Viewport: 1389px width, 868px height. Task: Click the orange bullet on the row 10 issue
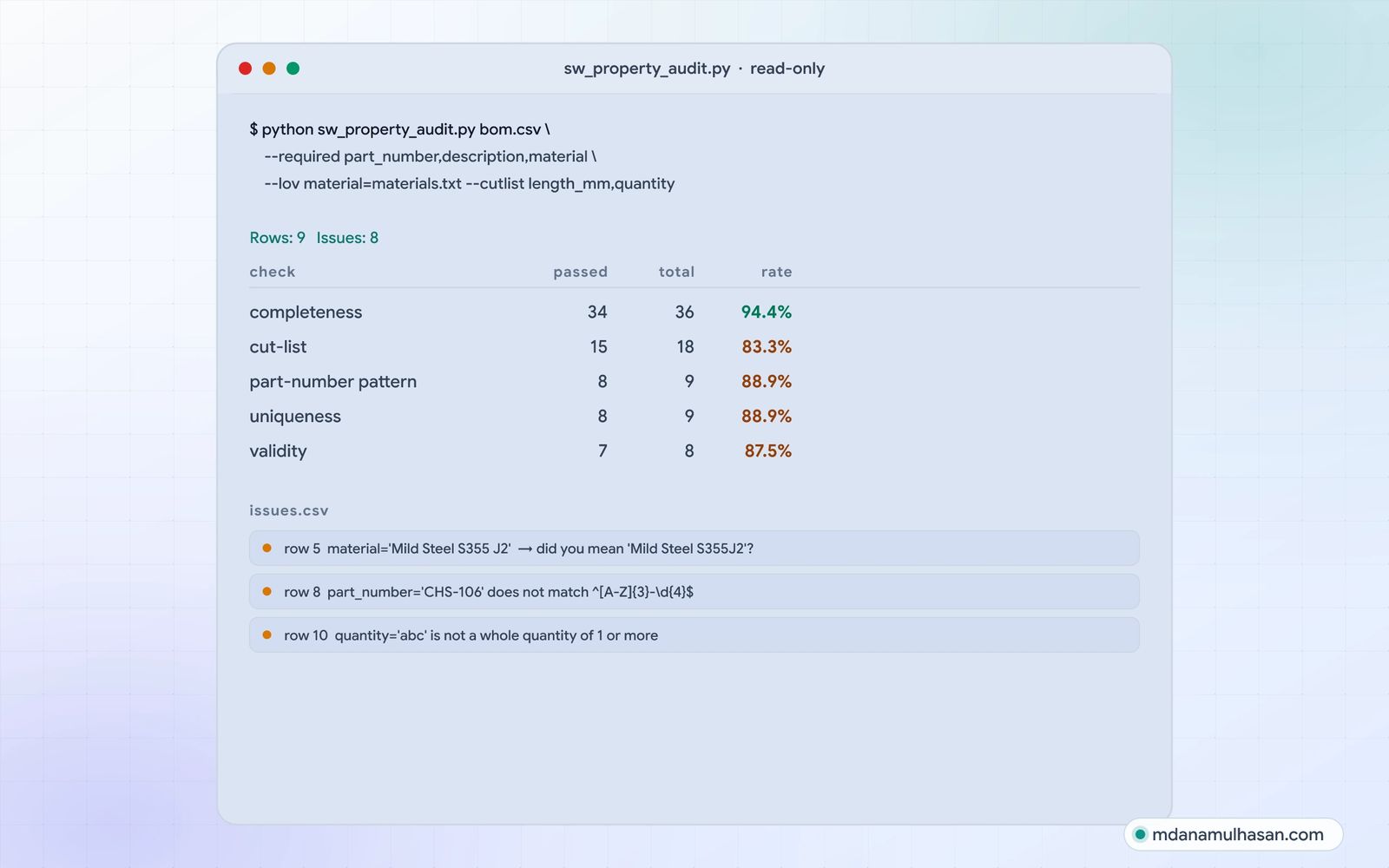[x=267, y=635]
